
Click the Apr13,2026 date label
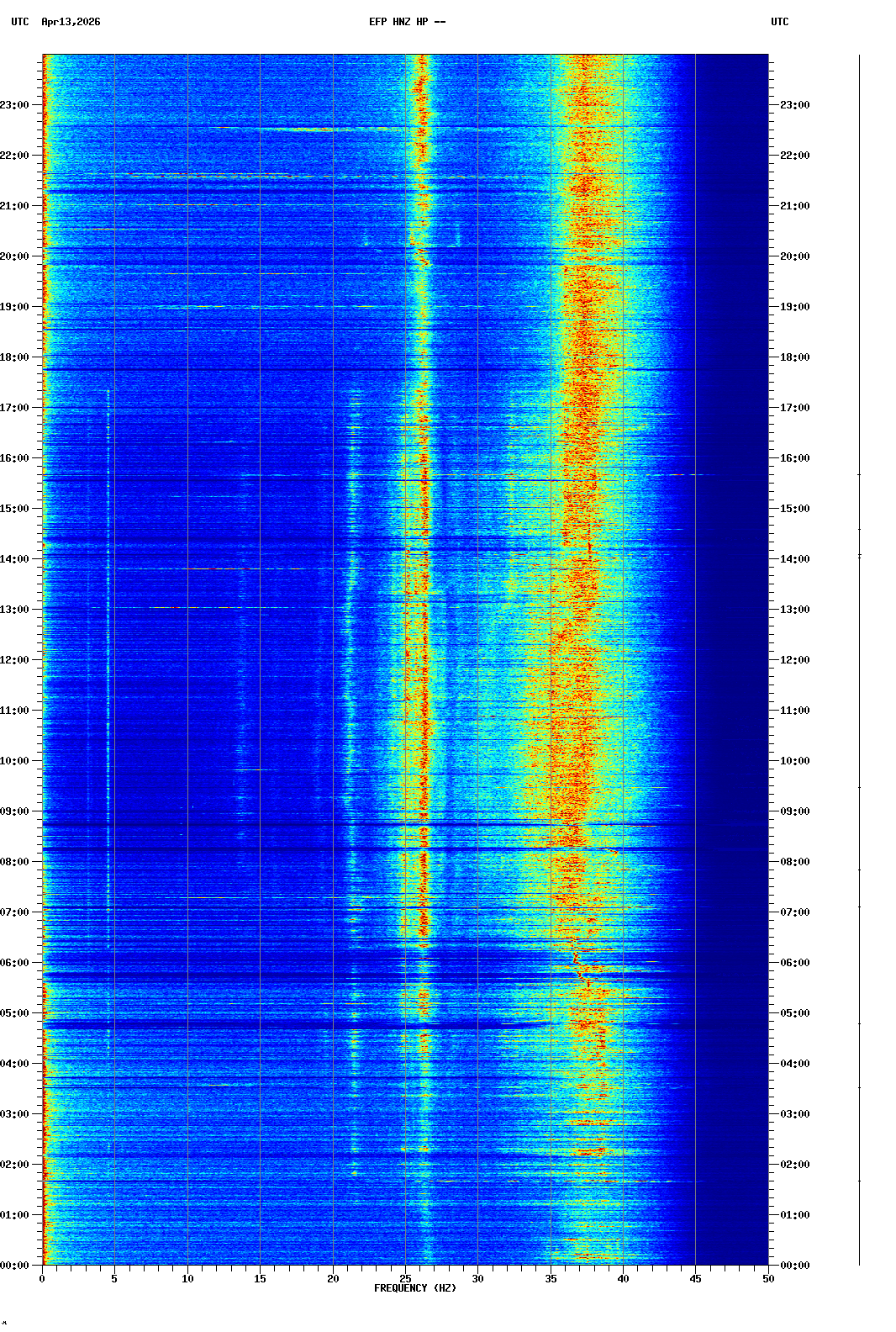pyautogui.click(x=71, y=22)
